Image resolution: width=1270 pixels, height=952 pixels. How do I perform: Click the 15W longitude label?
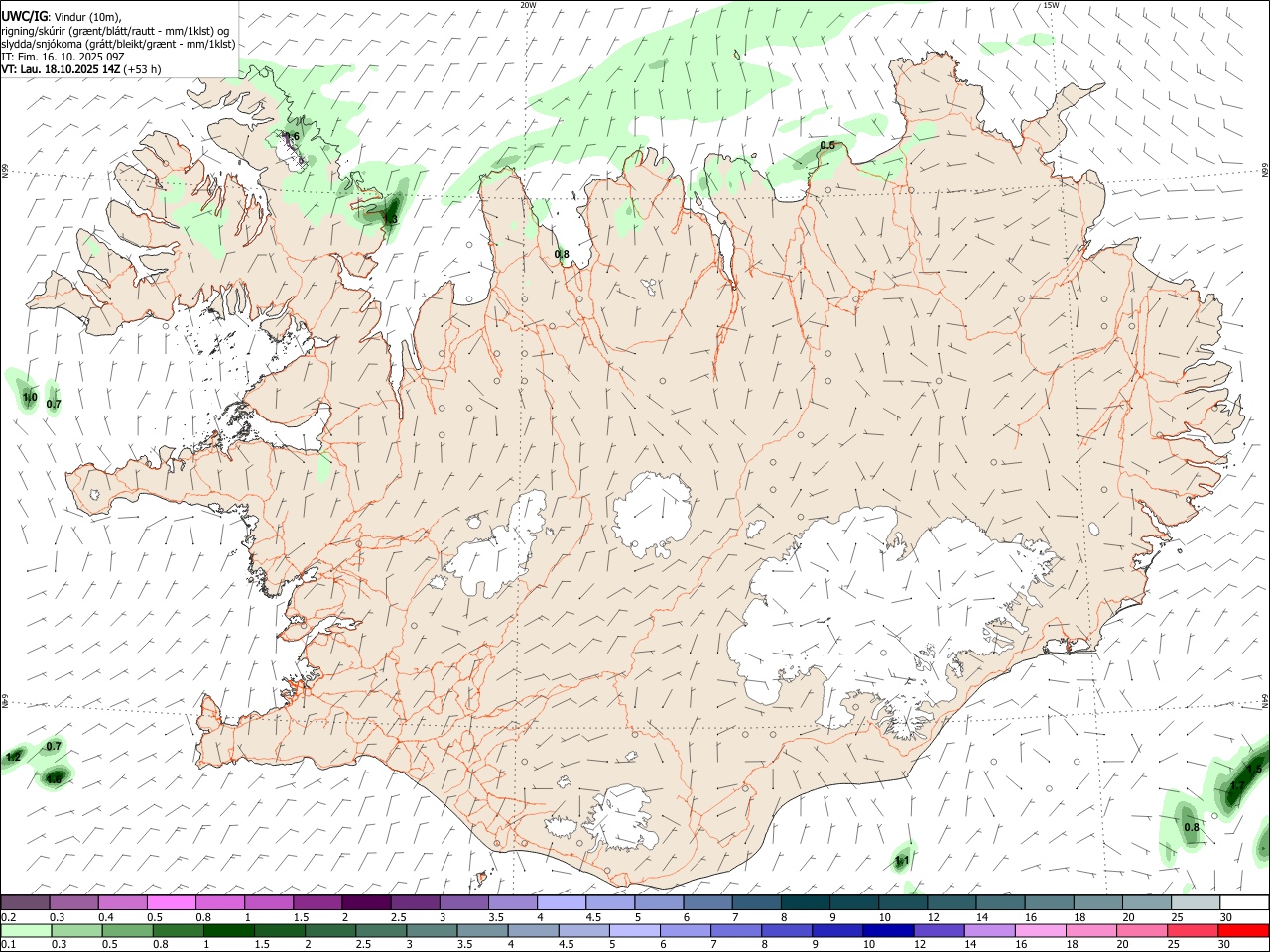[x=1051, y=5]
